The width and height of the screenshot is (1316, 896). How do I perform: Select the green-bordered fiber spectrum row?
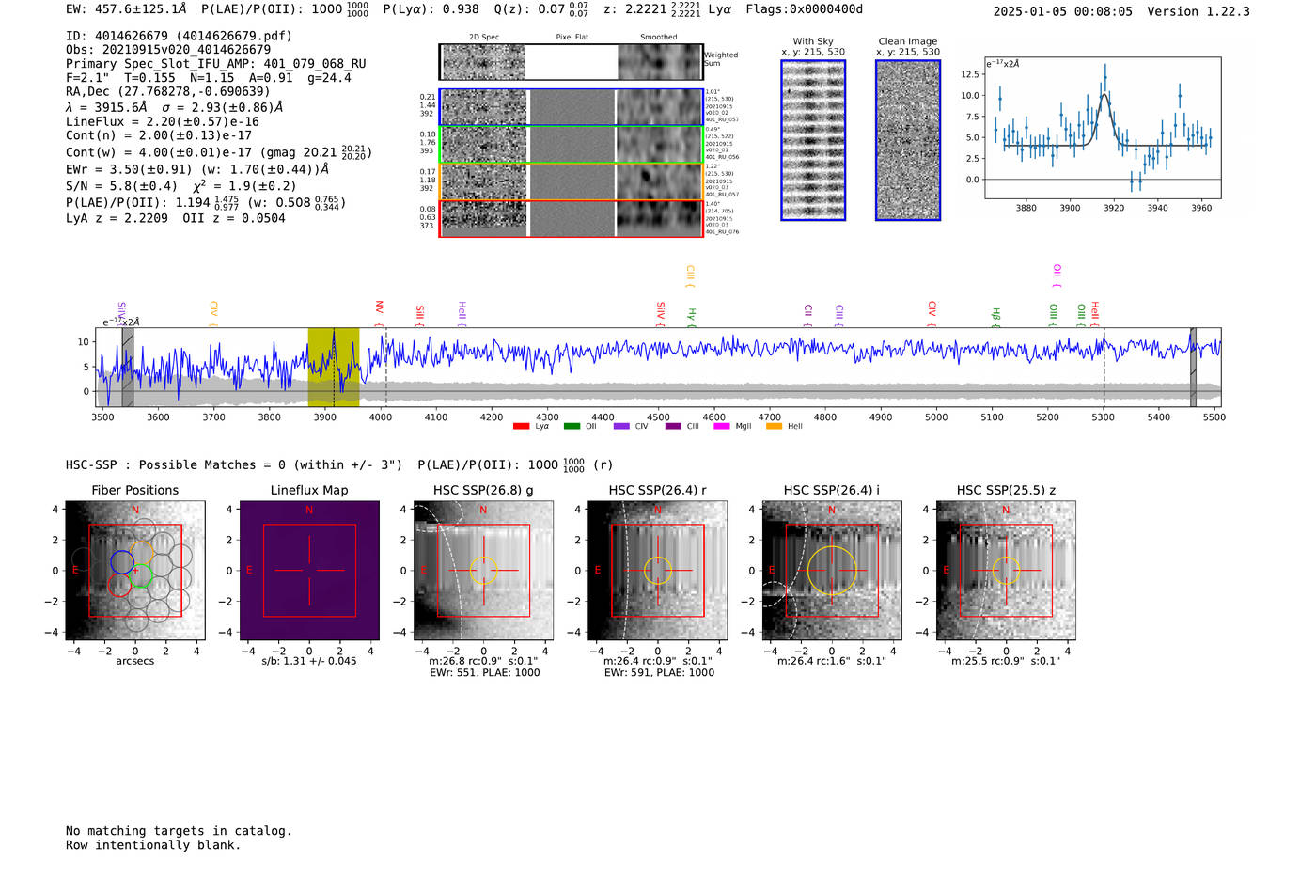click(571, 144)
